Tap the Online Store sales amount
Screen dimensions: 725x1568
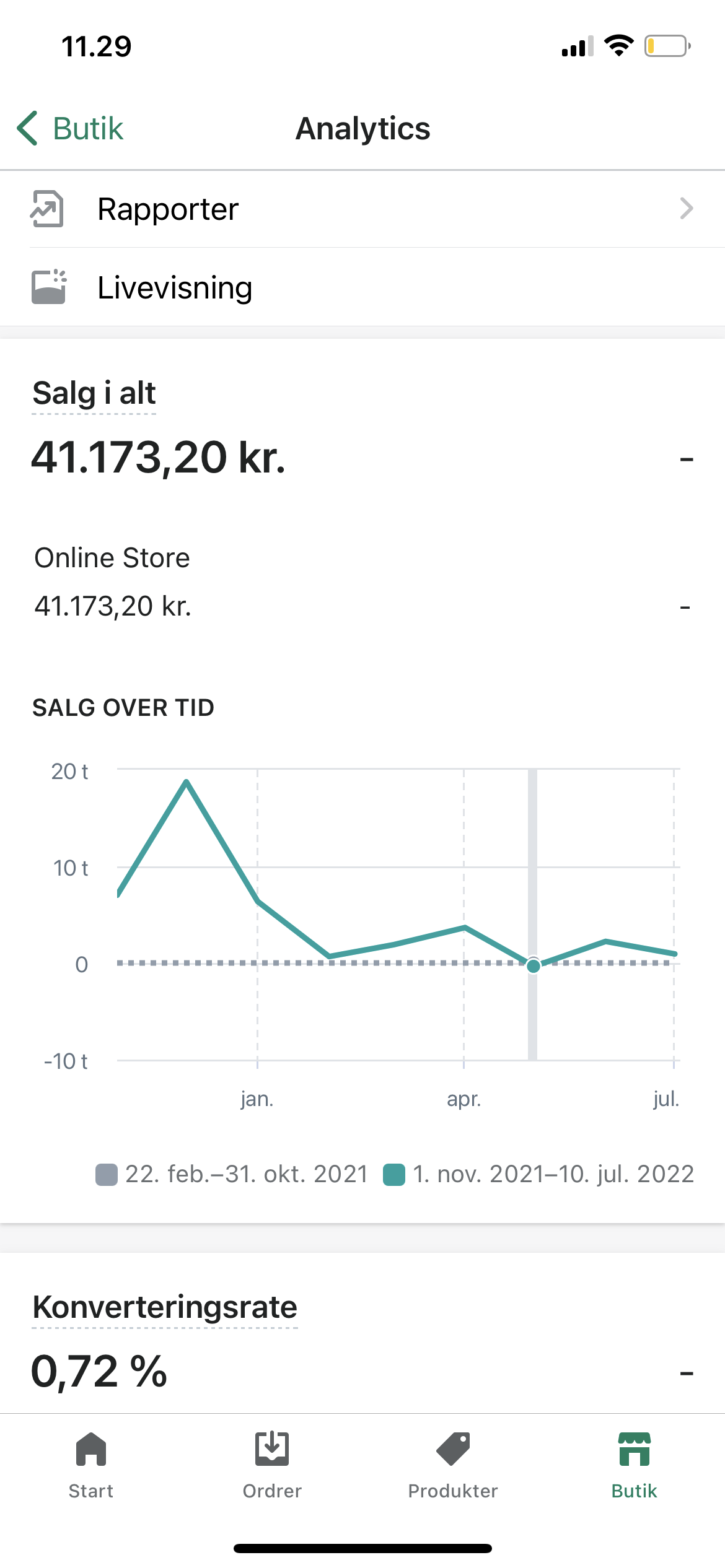click(113, 606)
